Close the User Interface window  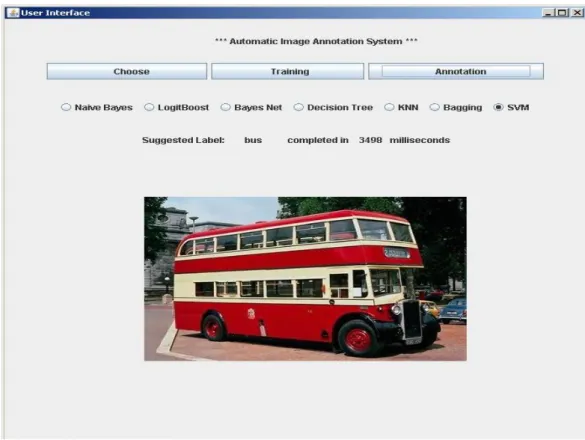point(577,13)
